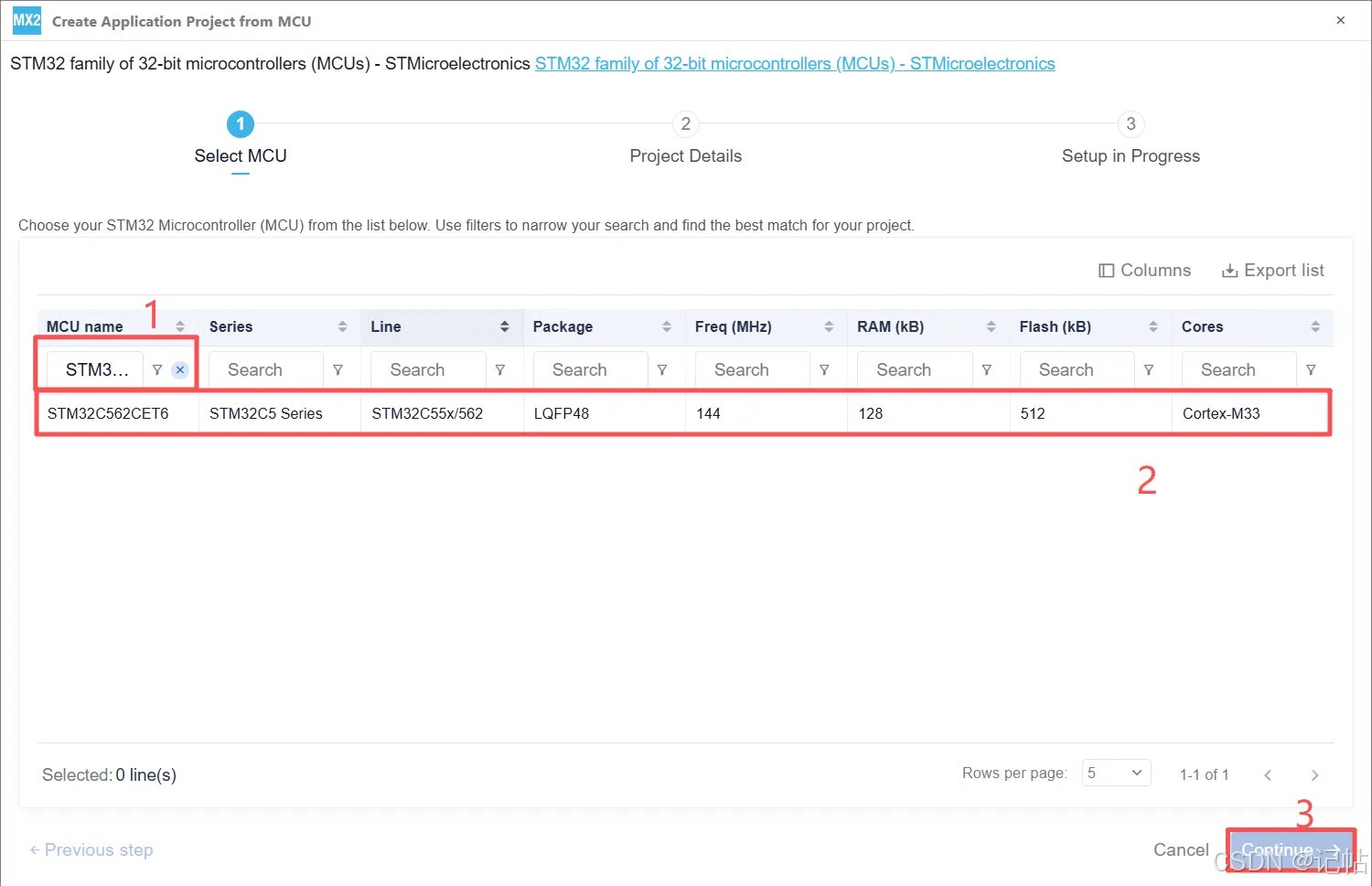
Task: Click the MX2 application logo
Action: coord(27,20)
